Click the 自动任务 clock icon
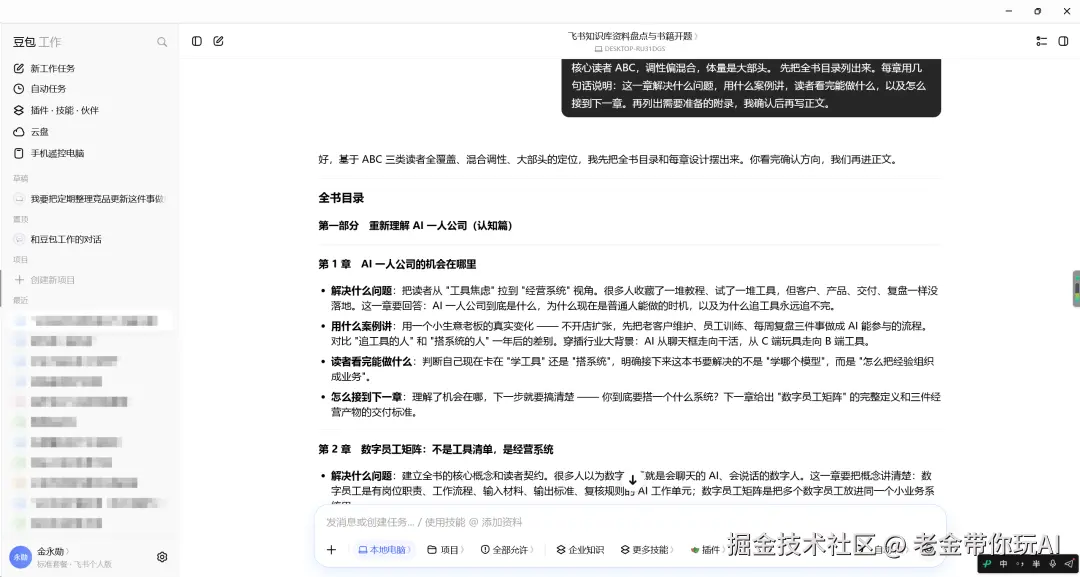This screenshot has height=577, width=1080. pos(19,89)
